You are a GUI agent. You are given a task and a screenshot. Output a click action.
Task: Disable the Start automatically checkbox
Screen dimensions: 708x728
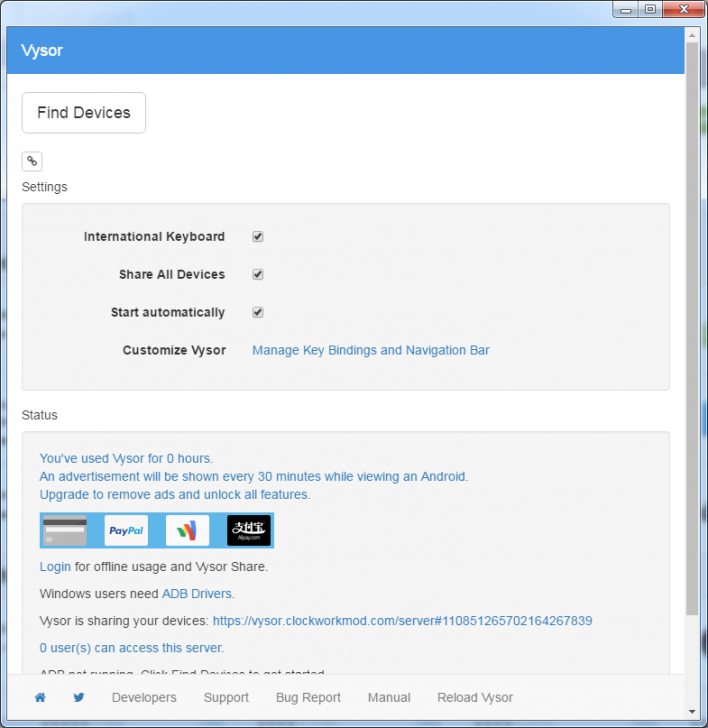point(258,312)
